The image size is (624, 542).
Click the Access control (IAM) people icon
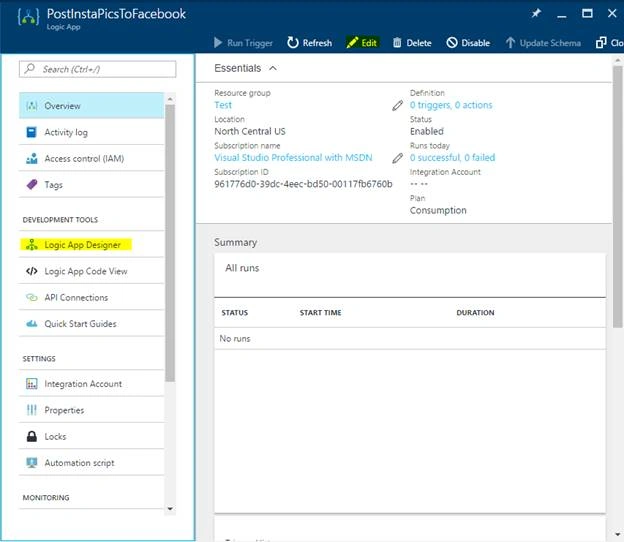coord(31,158)
